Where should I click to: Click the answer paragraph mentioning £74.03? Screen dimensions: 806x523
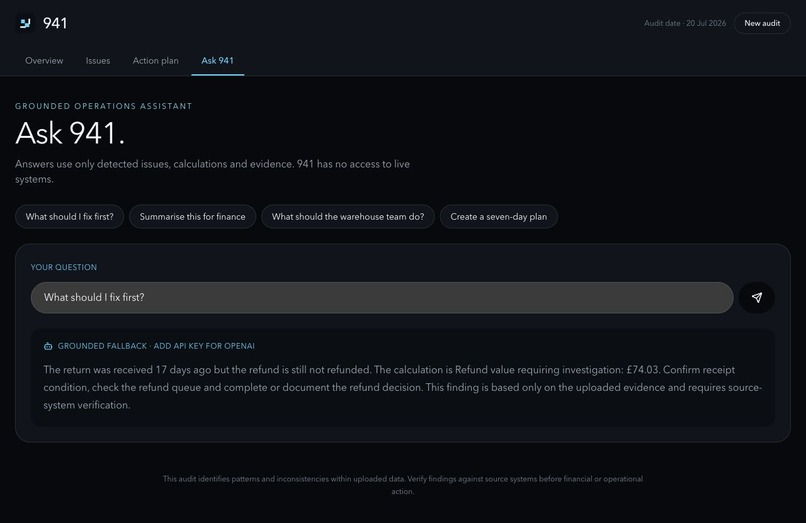click(x=402, y=387)
